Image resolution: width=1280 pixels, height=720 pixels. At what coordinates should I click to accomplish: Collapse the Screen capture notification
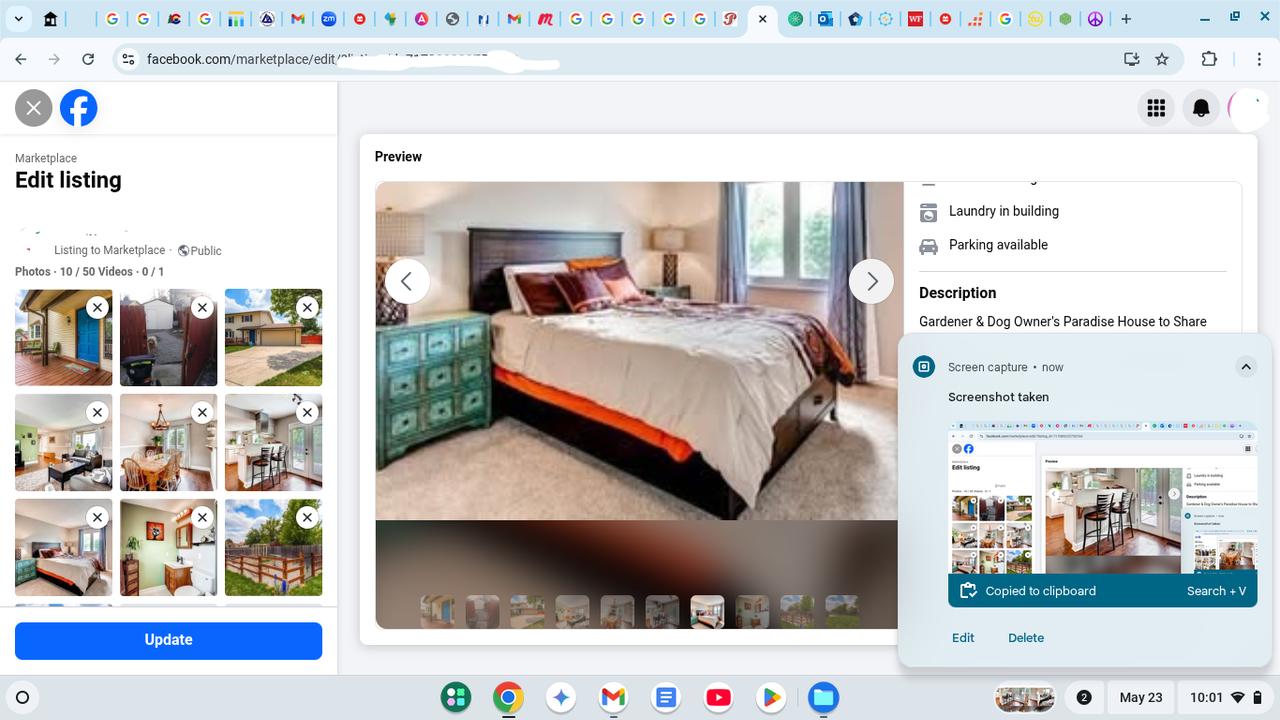1246,367
